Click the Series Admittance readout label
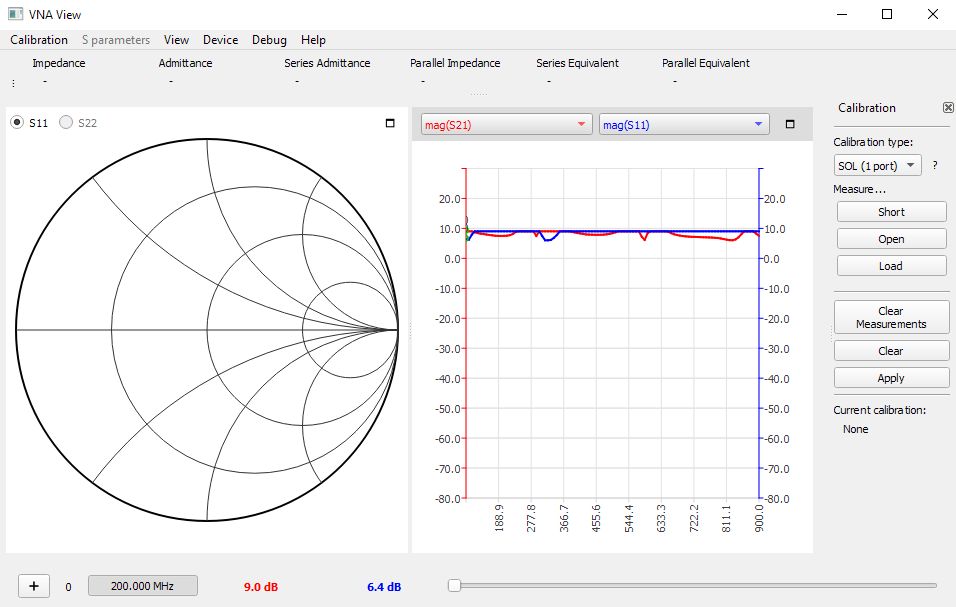This screenshot has height=607, width=956. tap(327, 63)
